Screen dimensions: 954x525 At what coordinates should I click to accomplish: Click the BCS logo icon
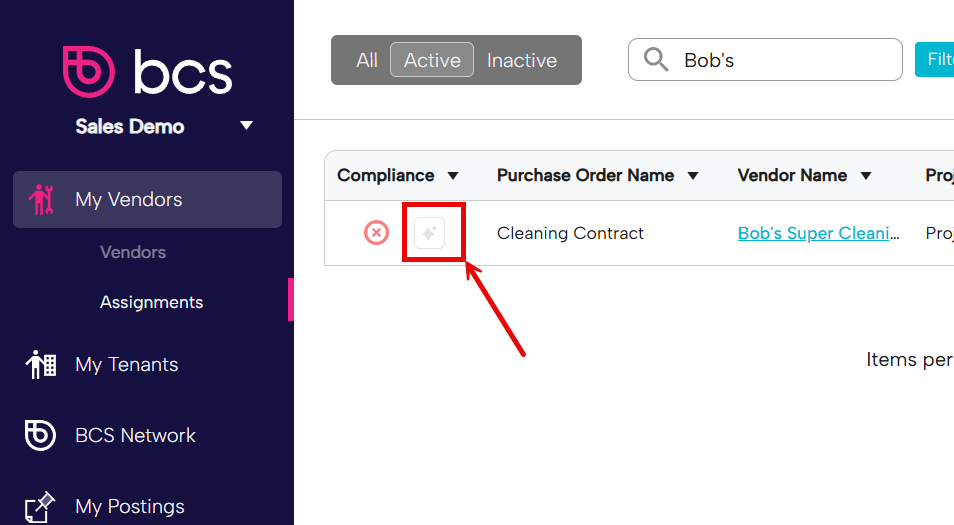pos(88,72)
